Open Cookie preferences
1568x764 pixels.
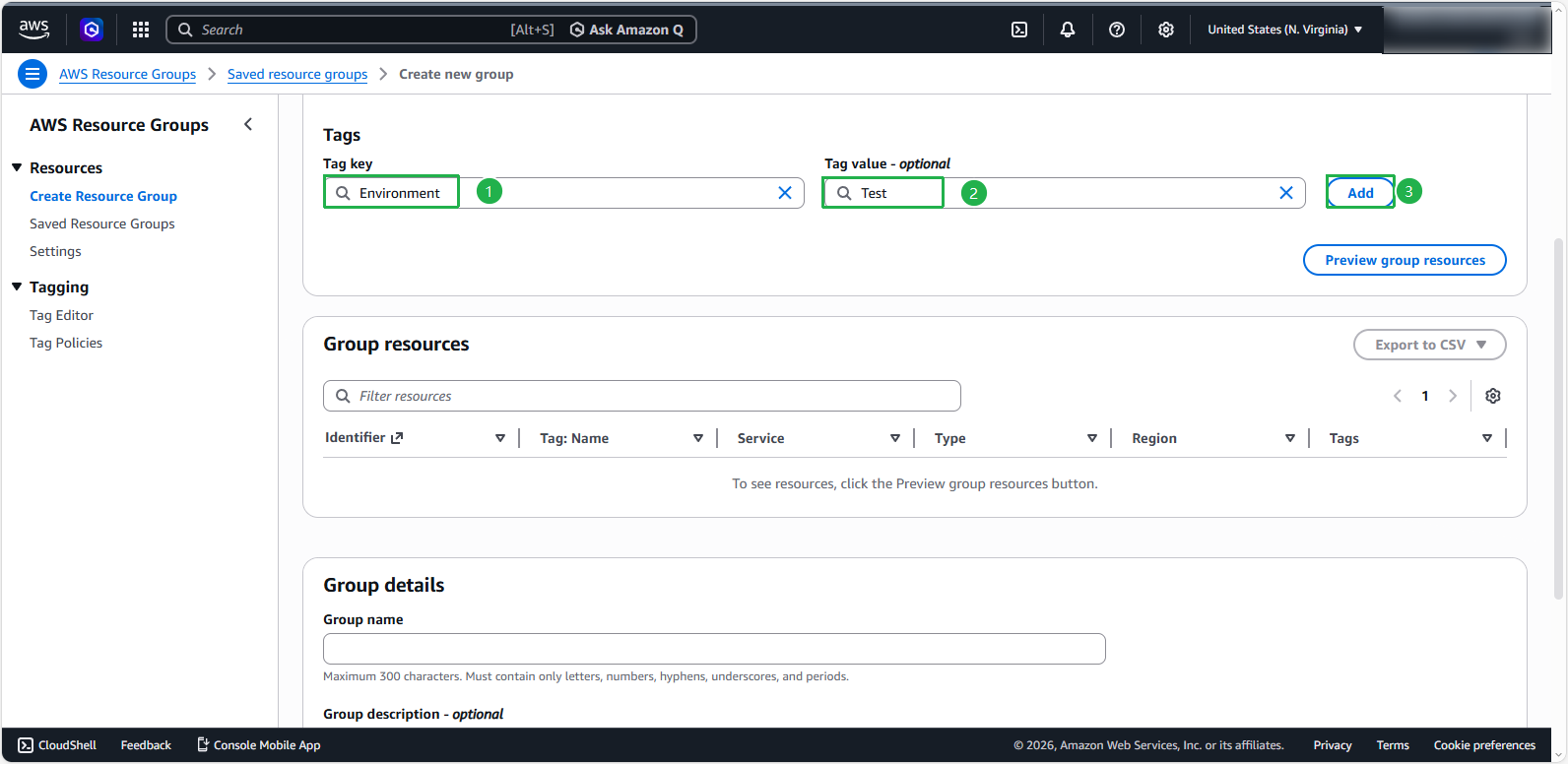(x=1484, y=745)
